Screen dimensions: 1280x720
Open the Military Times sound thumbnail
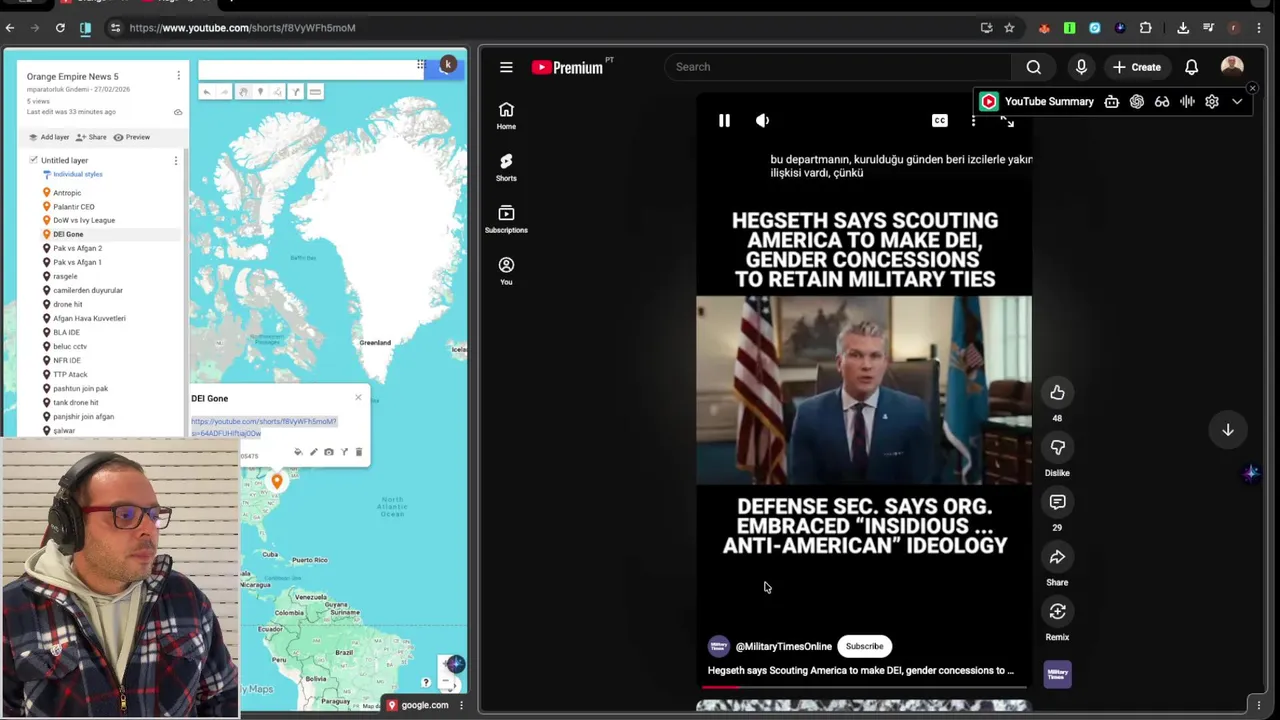click(x=1057, y=675)
